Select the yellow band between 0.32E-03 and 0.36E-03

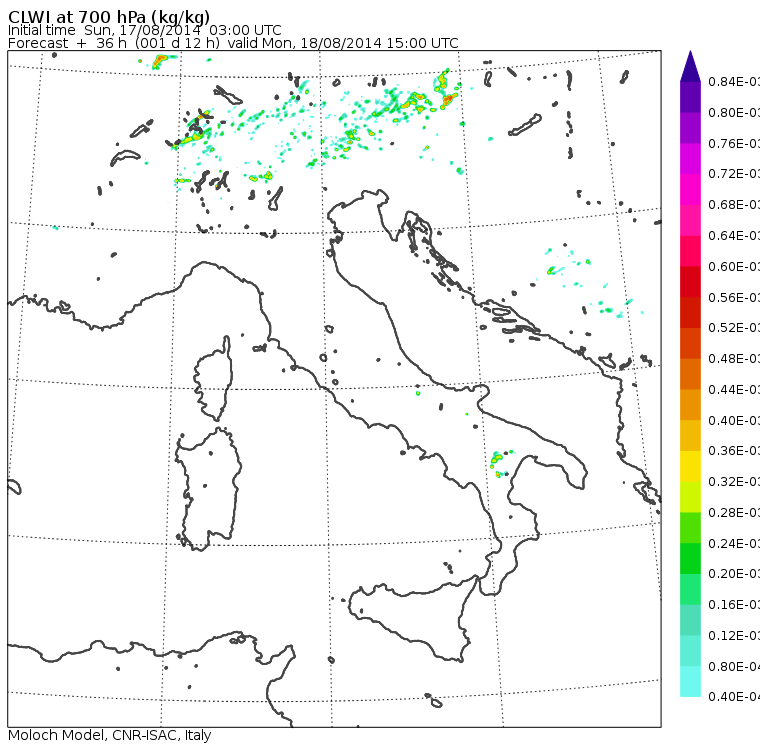coord(690,466)
